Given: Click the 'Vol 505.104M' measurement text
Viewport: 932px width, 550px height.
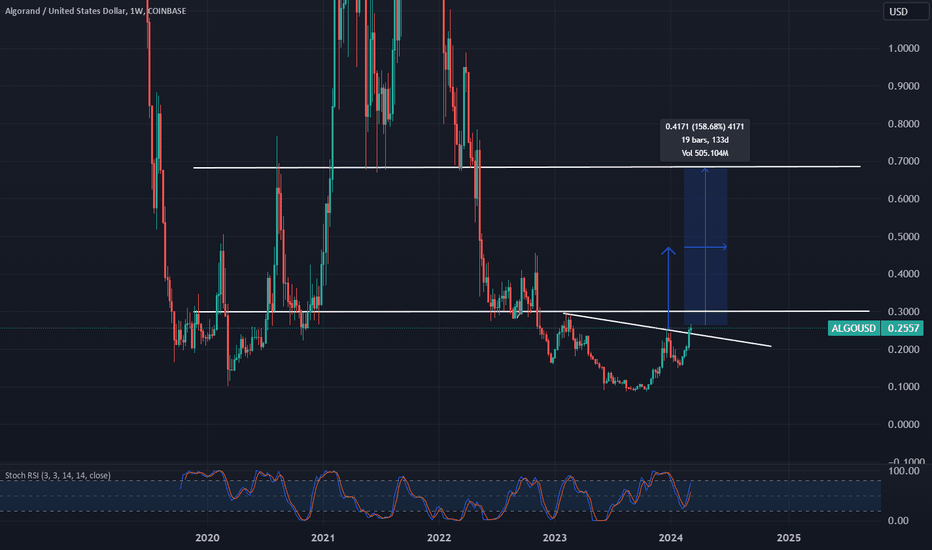Looking at the screenshot, I should [705, 153].
